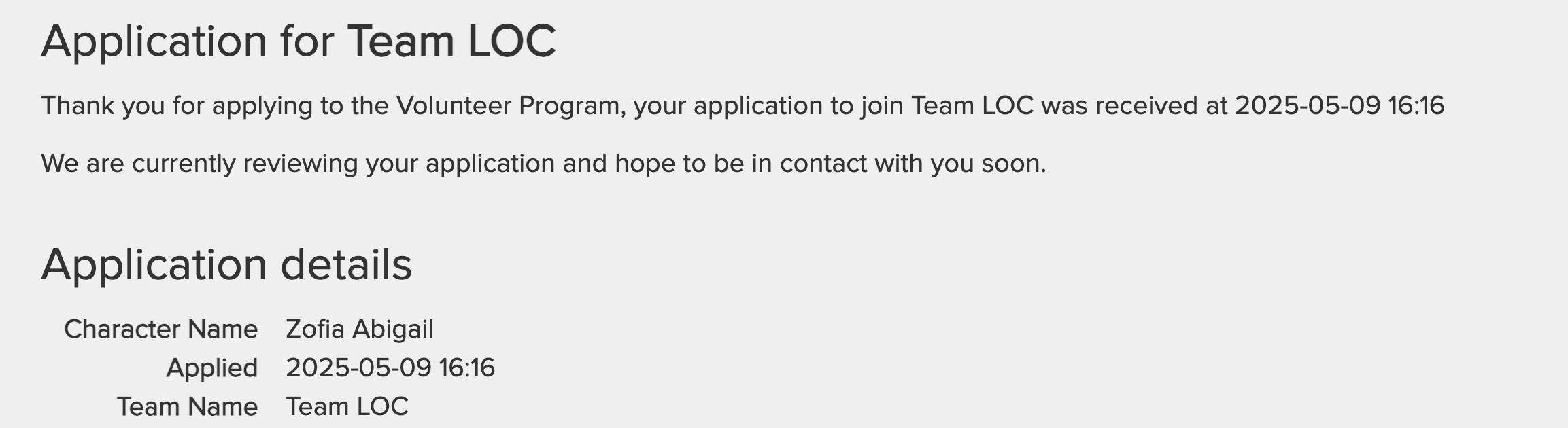Click the word 'Application' in the top heading

click(x=154, y=41)
